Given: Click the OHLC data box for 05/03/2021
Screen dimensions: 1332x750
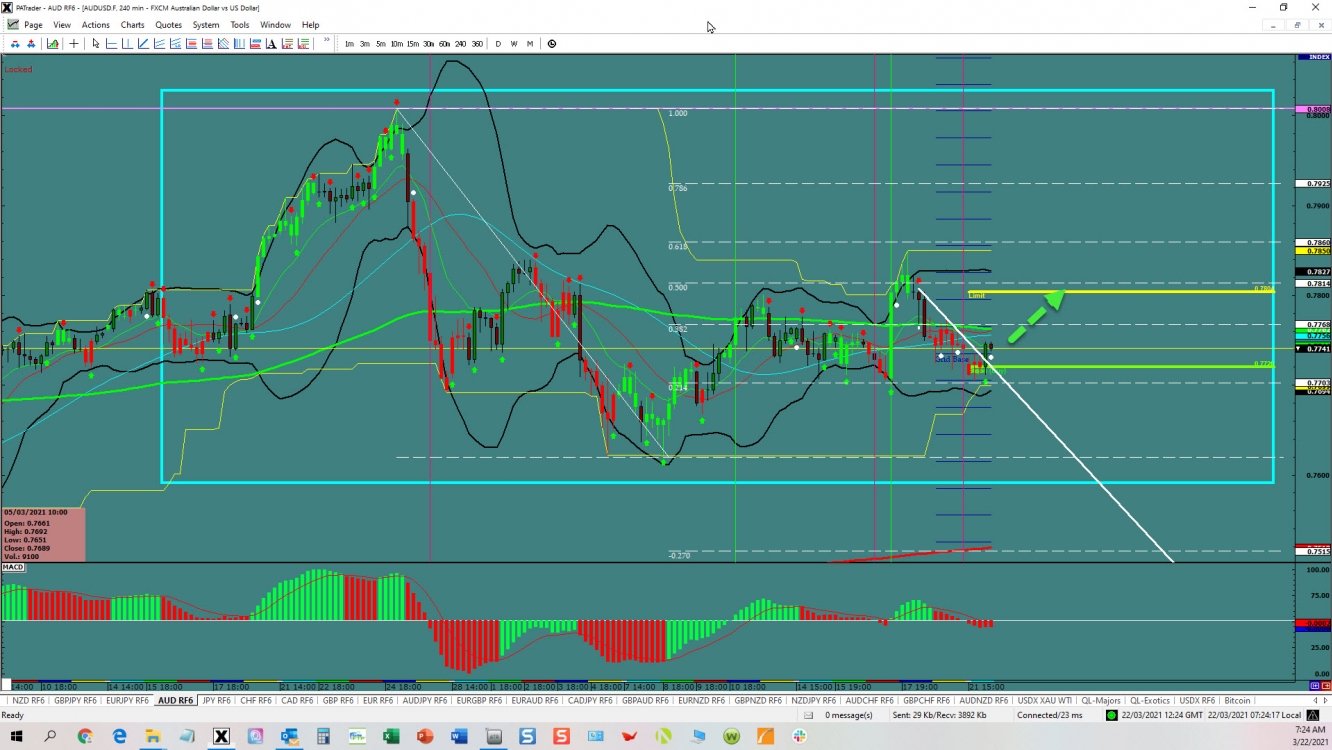Looking at the screenshot, I should [43, 535].
